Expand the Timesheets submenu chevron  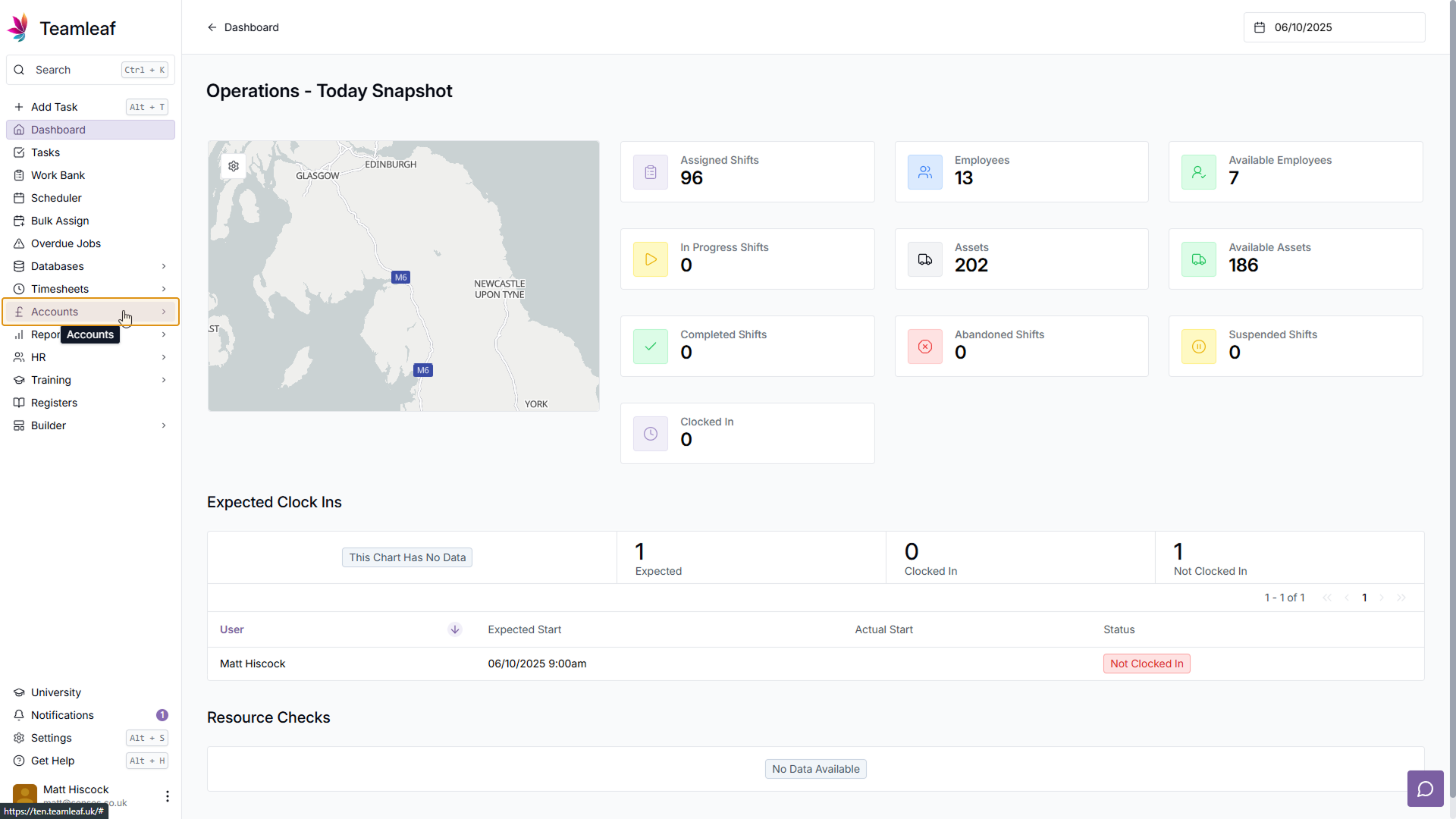(164, 289)
